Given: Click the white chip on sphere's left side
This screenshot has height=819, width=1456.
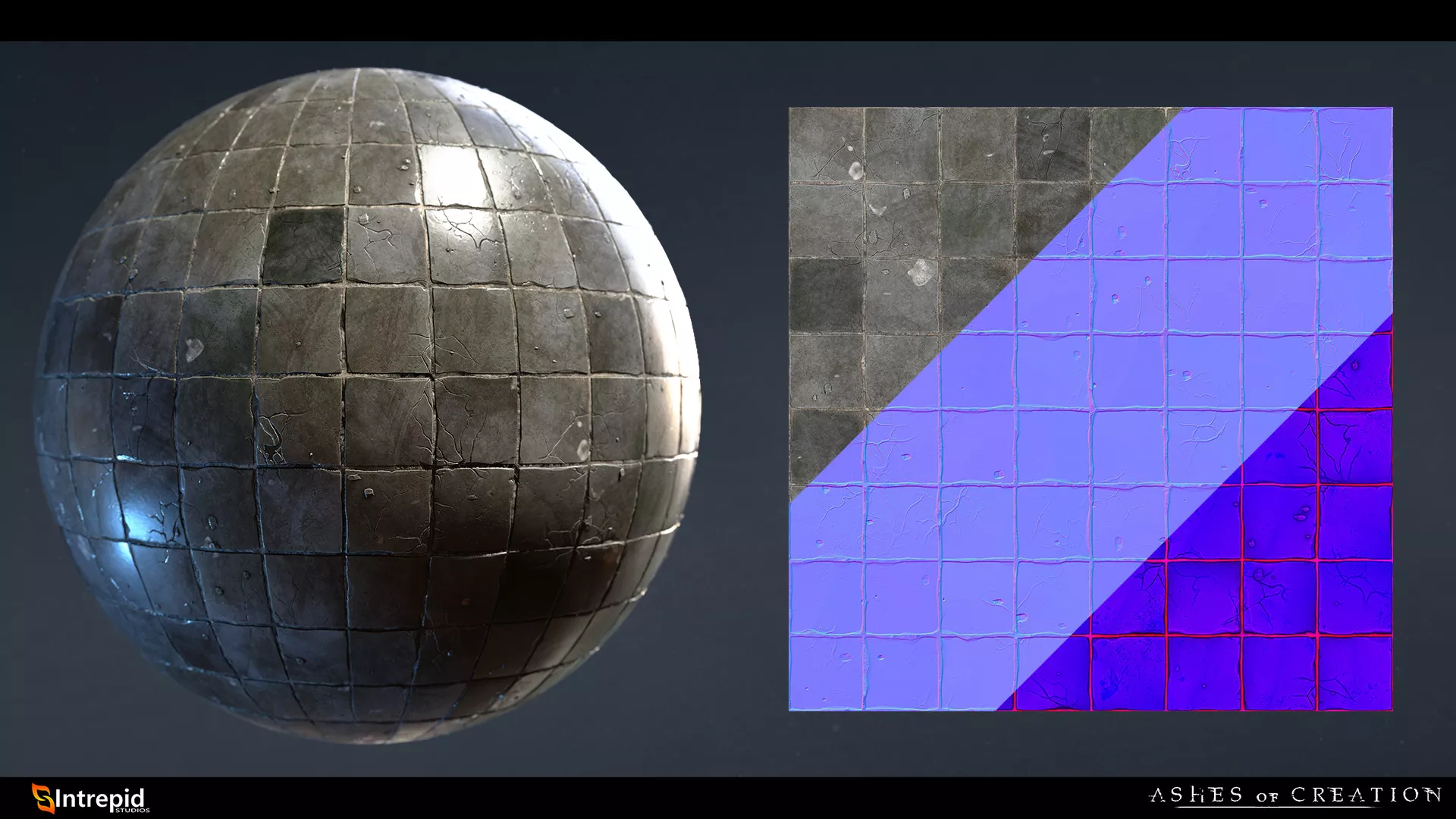Looking at the screenshot, I should tap(194, 350).
